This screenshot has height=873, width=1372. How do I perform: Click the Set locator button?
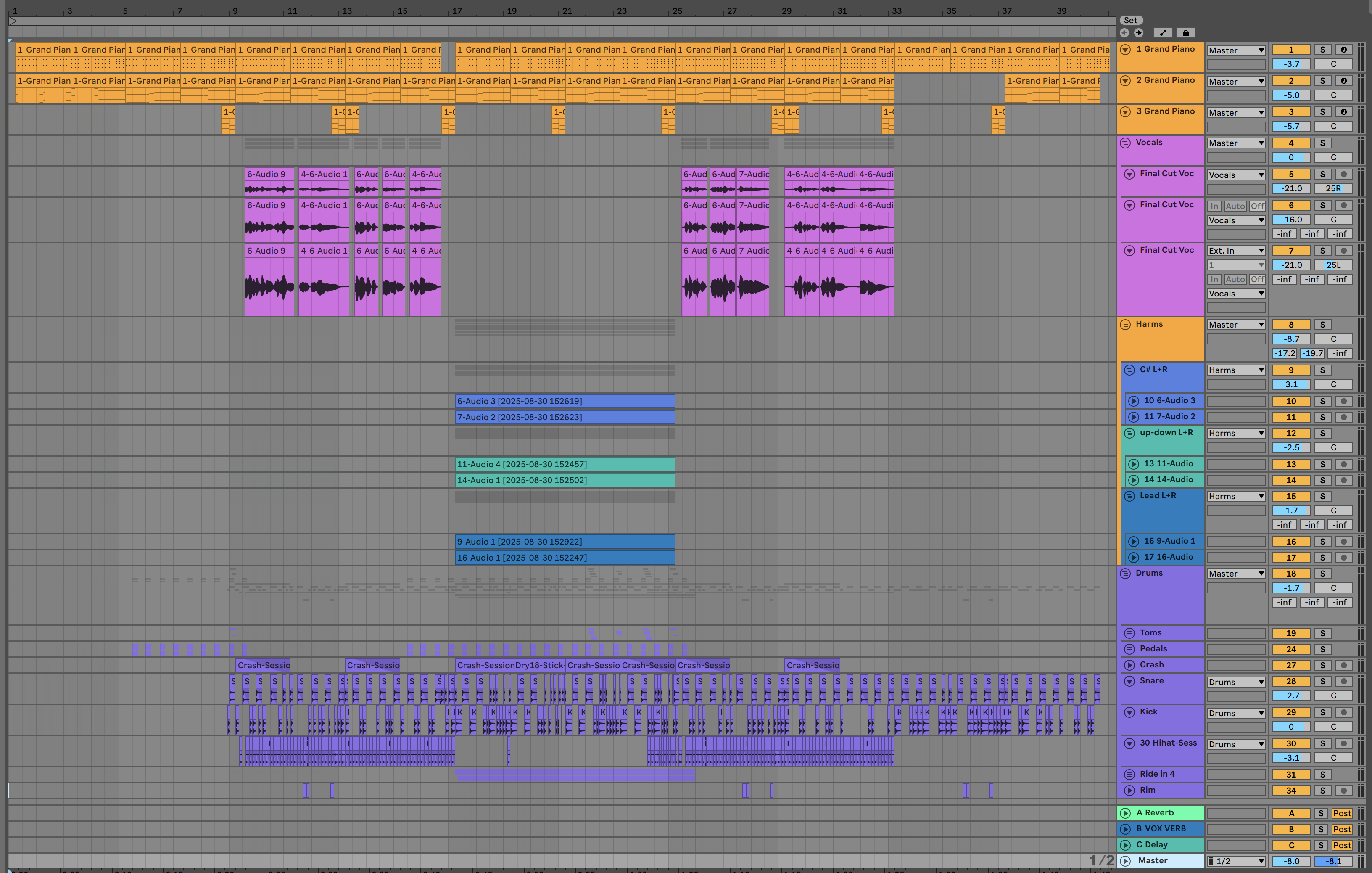click(1130, 21)
